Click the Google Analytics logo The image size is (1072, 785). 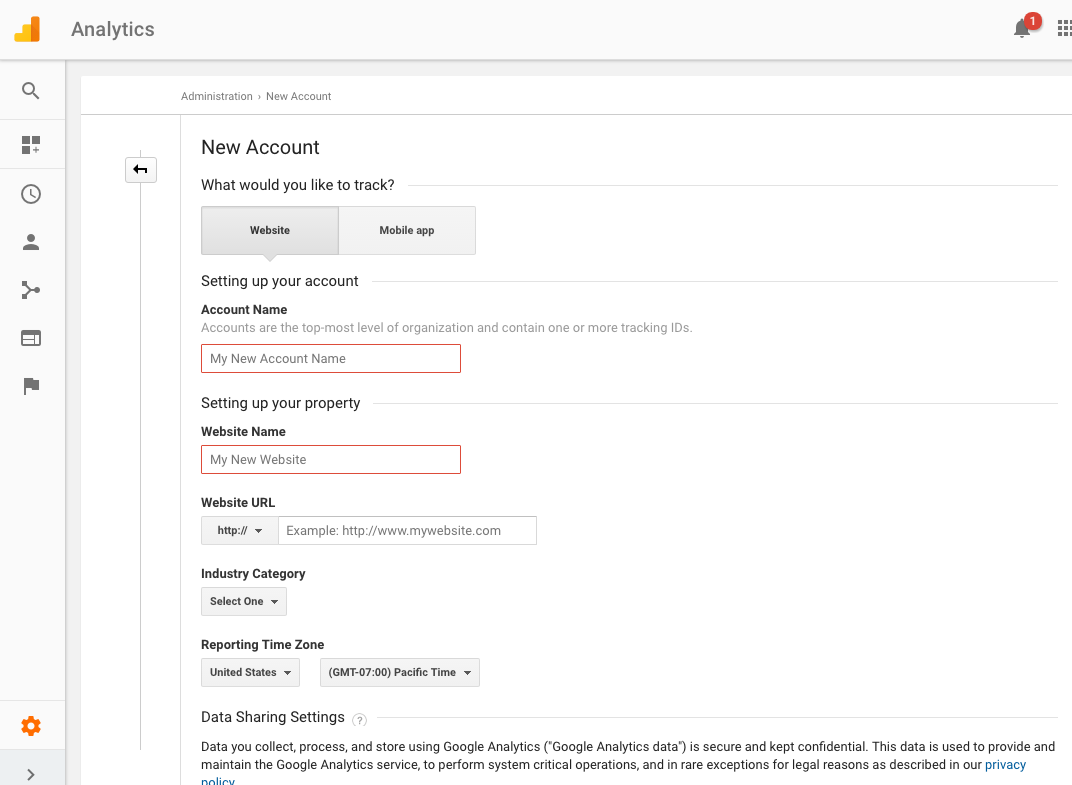click(x=27, y=29)
